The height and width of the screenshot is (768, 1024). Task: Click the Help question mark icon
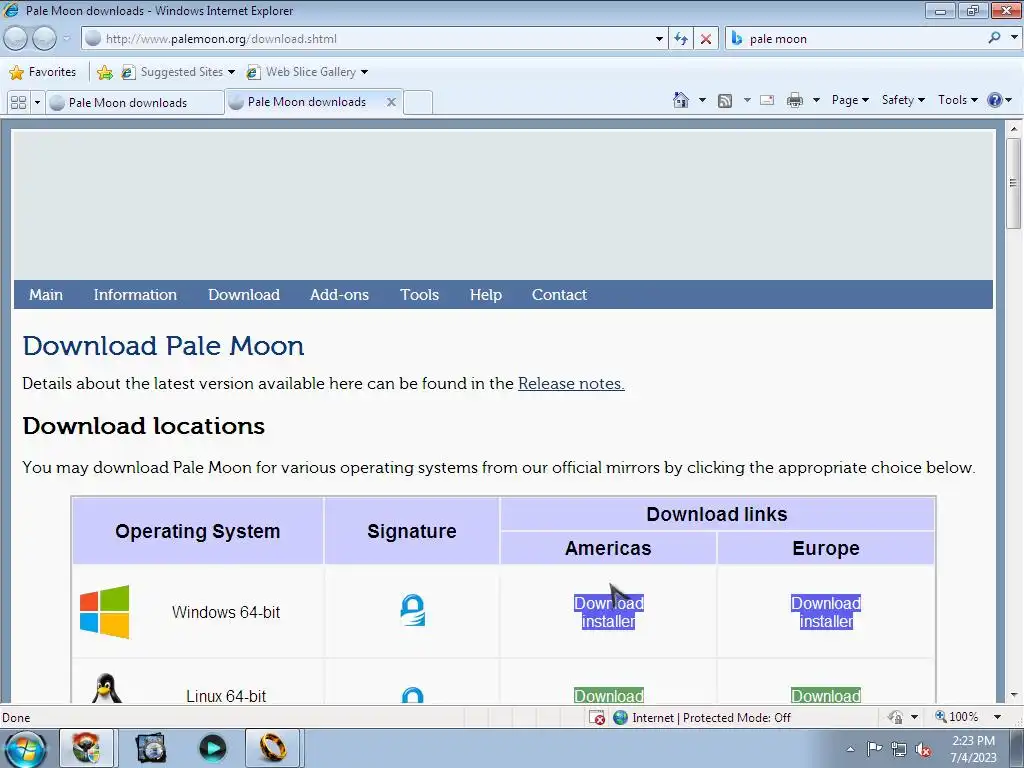click(x=995, y=100)
